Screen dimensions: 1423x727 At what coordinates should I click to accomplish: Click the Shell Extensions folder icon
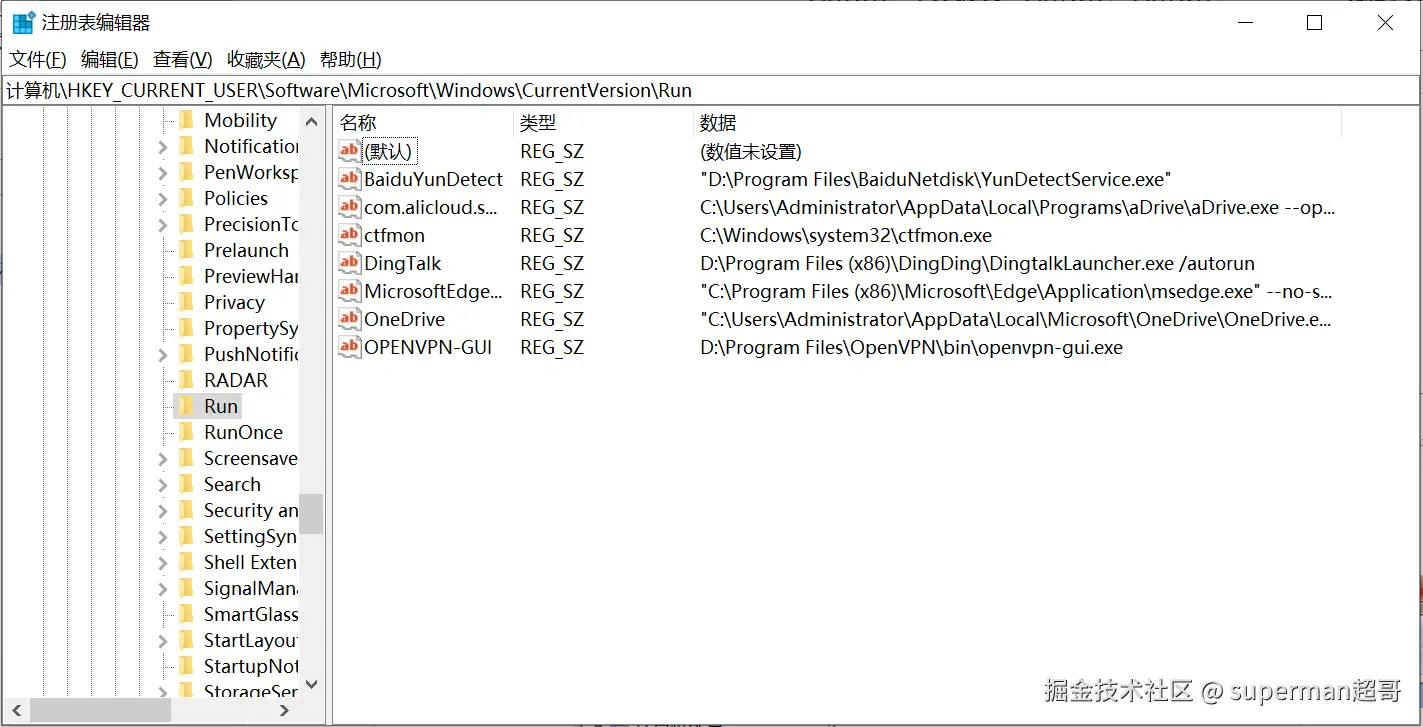[186, 562]
